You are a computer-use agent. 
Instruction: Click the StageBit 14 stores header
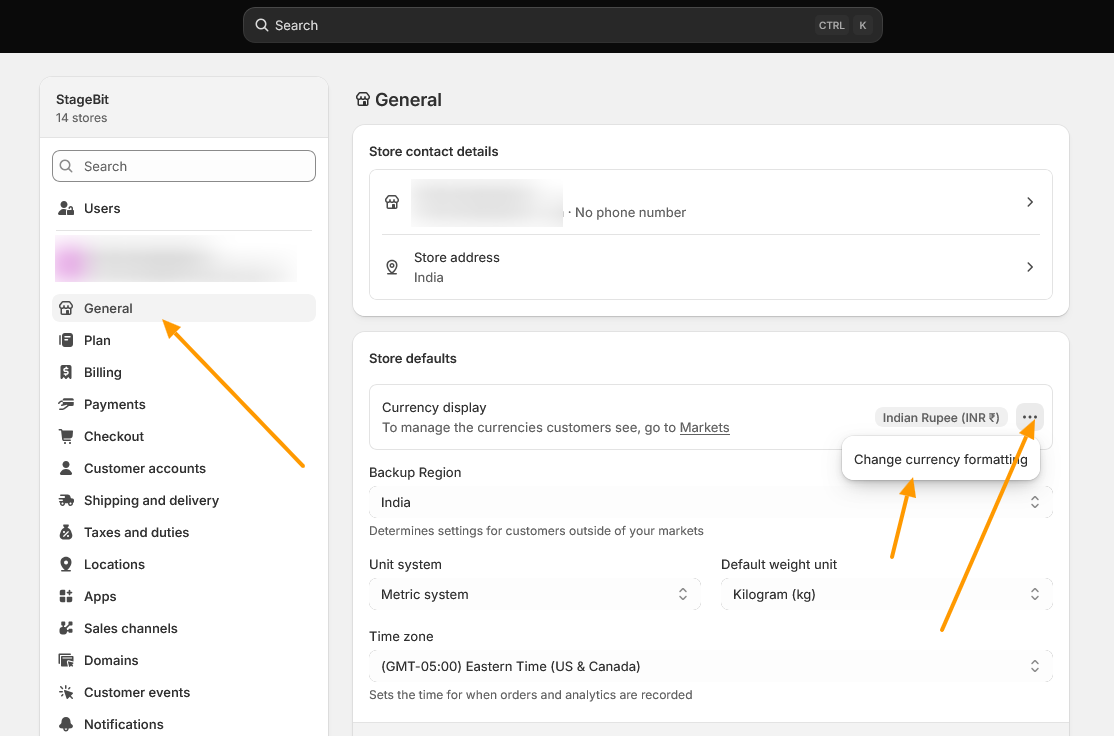[x=183, y=108]
